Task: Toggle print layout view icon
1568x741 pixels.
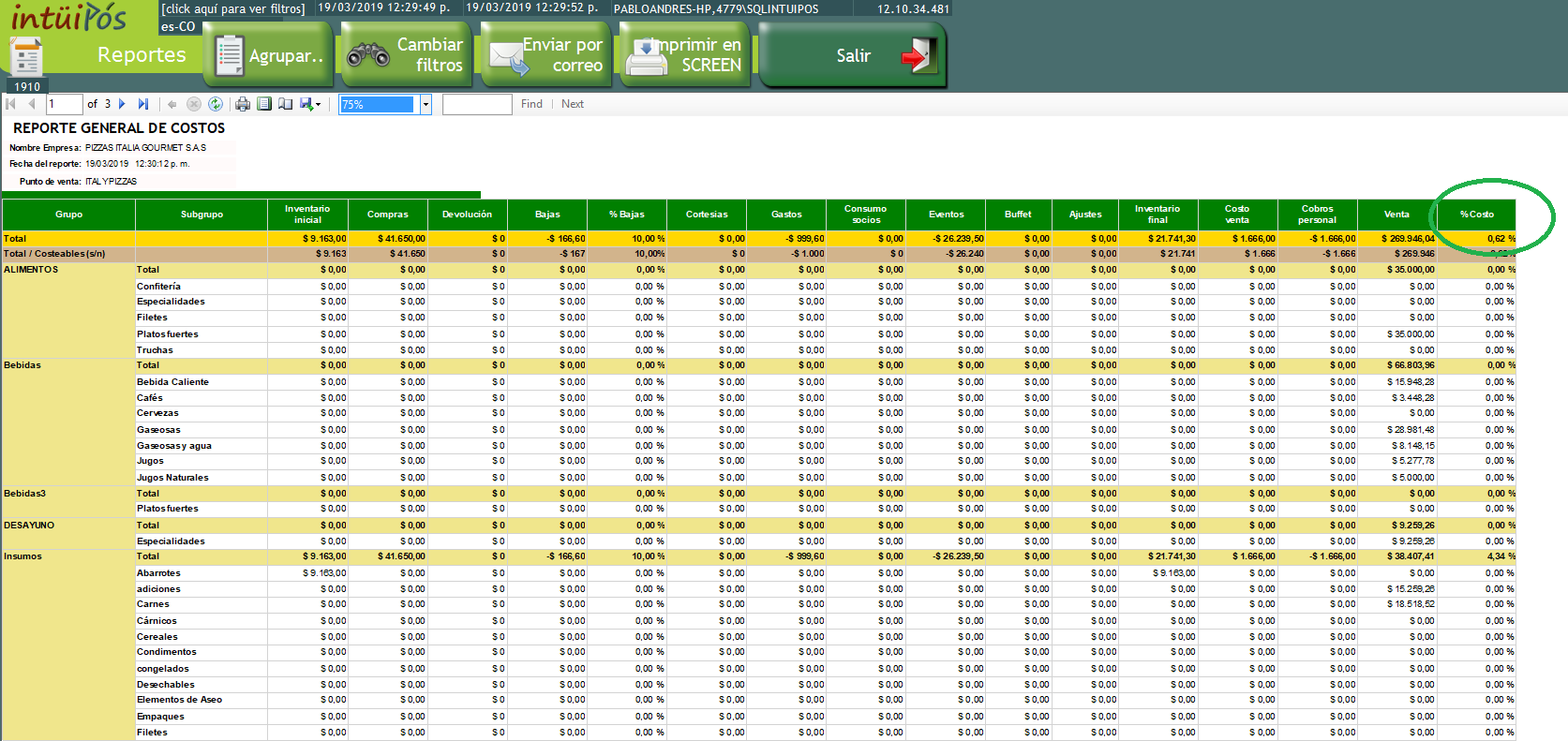Action: 264,104
